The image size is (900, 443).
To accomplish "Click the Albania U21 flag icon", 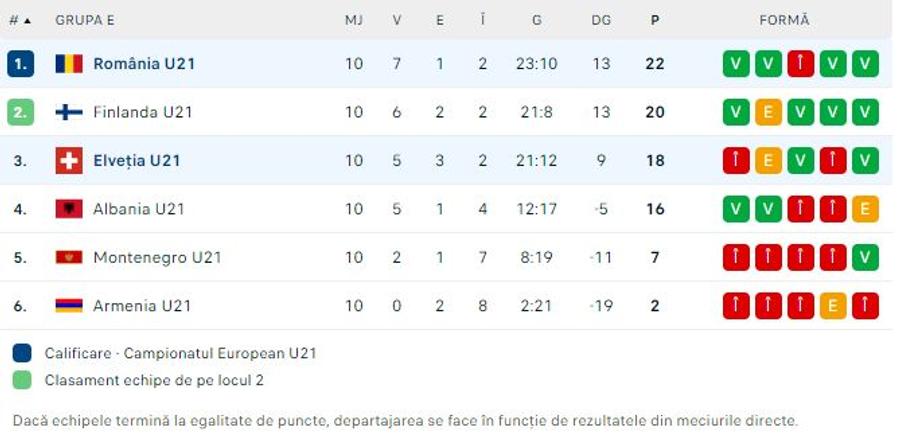I will [69, 209].
